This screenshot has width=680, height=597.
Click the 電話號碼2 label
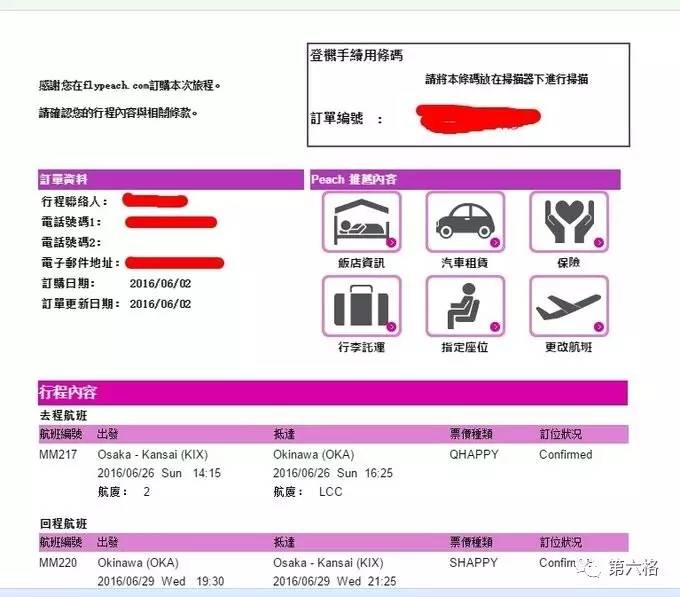pos(71,242)
